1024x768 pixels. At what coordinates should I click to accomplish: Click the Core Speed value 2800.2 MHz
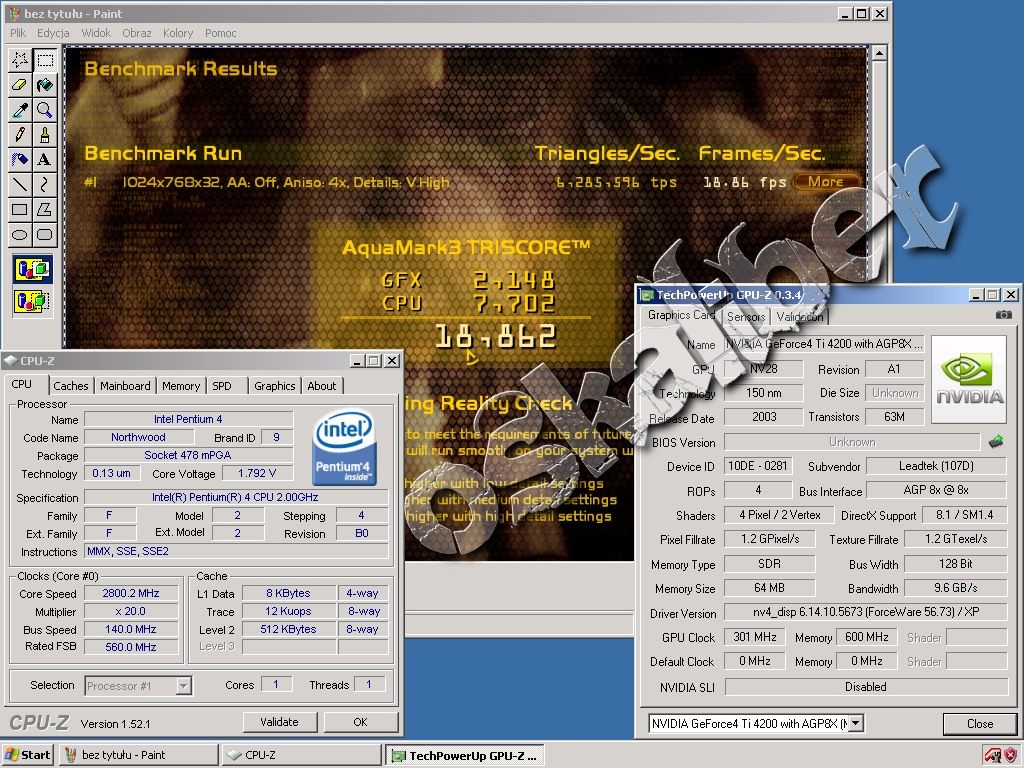[x=131, y=593]
